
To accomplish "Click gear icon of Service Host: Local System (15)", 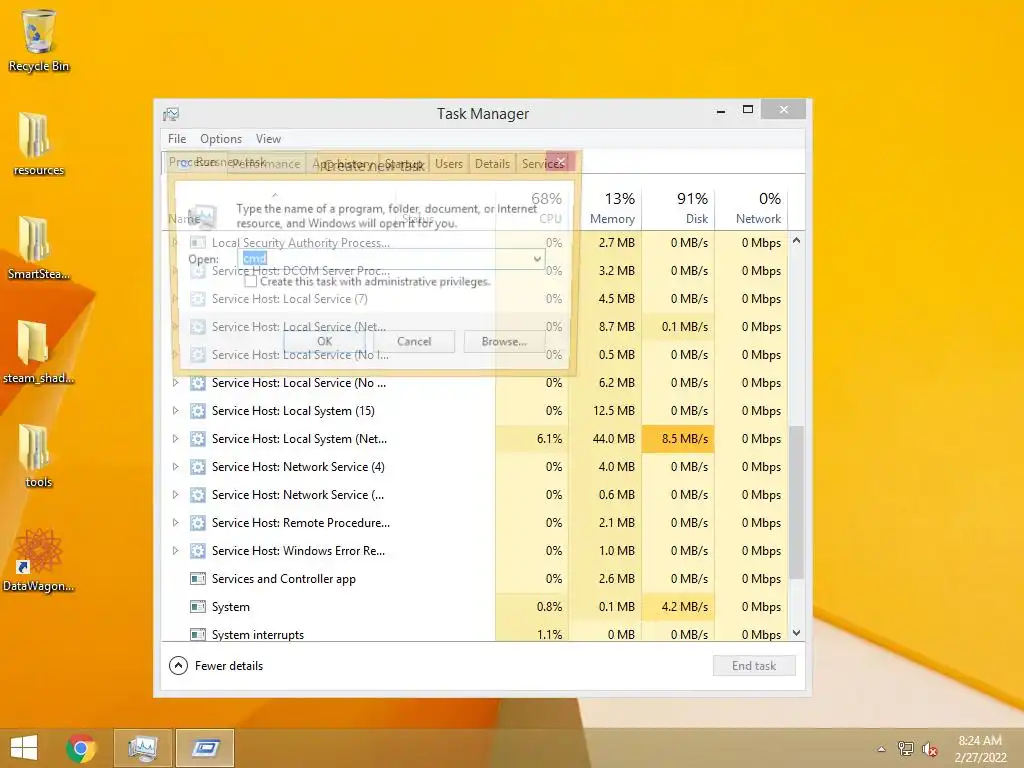I will [x=197, y=411].
